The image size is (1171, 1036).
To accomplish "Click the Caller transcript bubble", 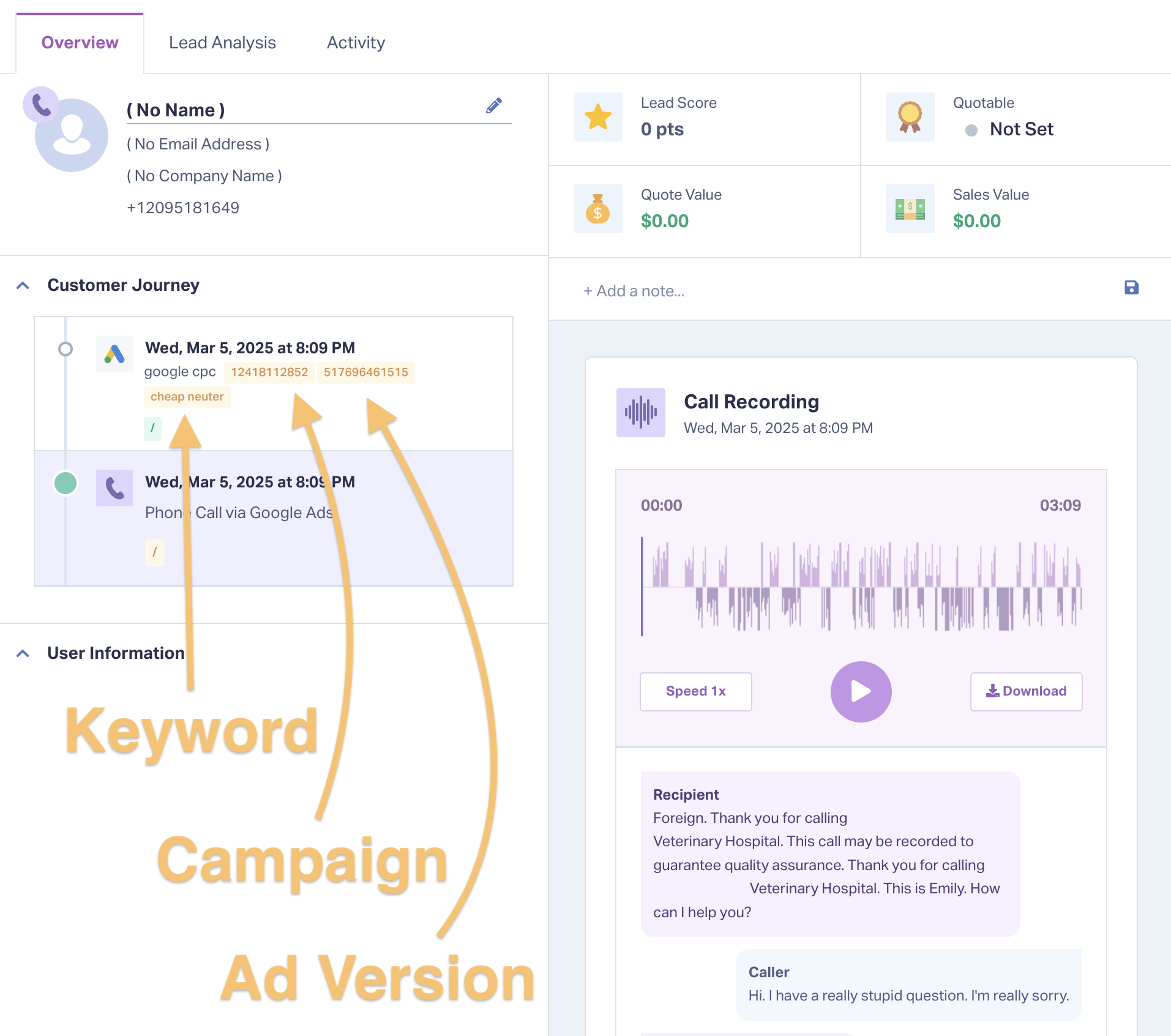I will 909,985.
